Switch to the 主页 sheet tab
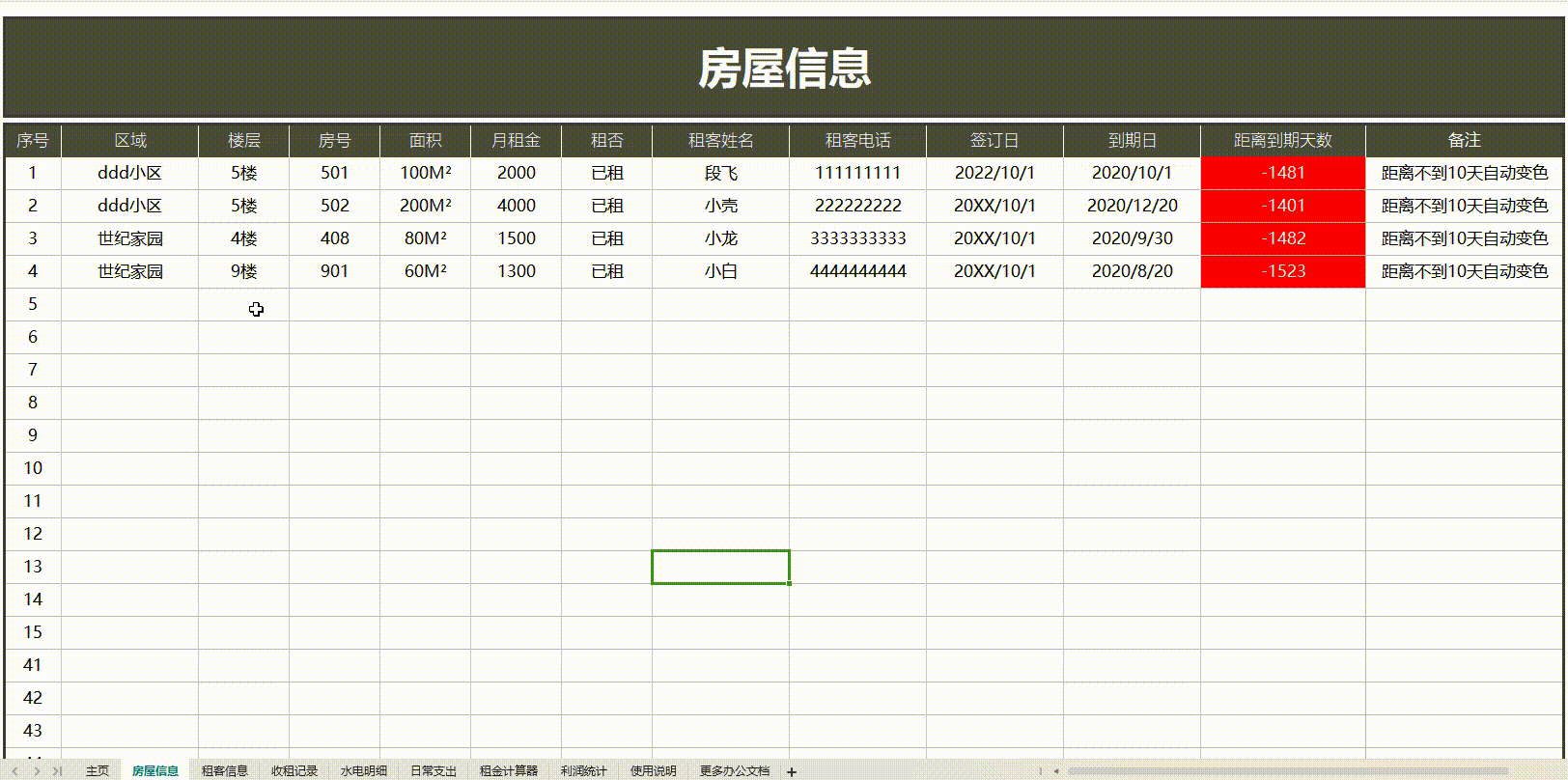 (98, 771)
